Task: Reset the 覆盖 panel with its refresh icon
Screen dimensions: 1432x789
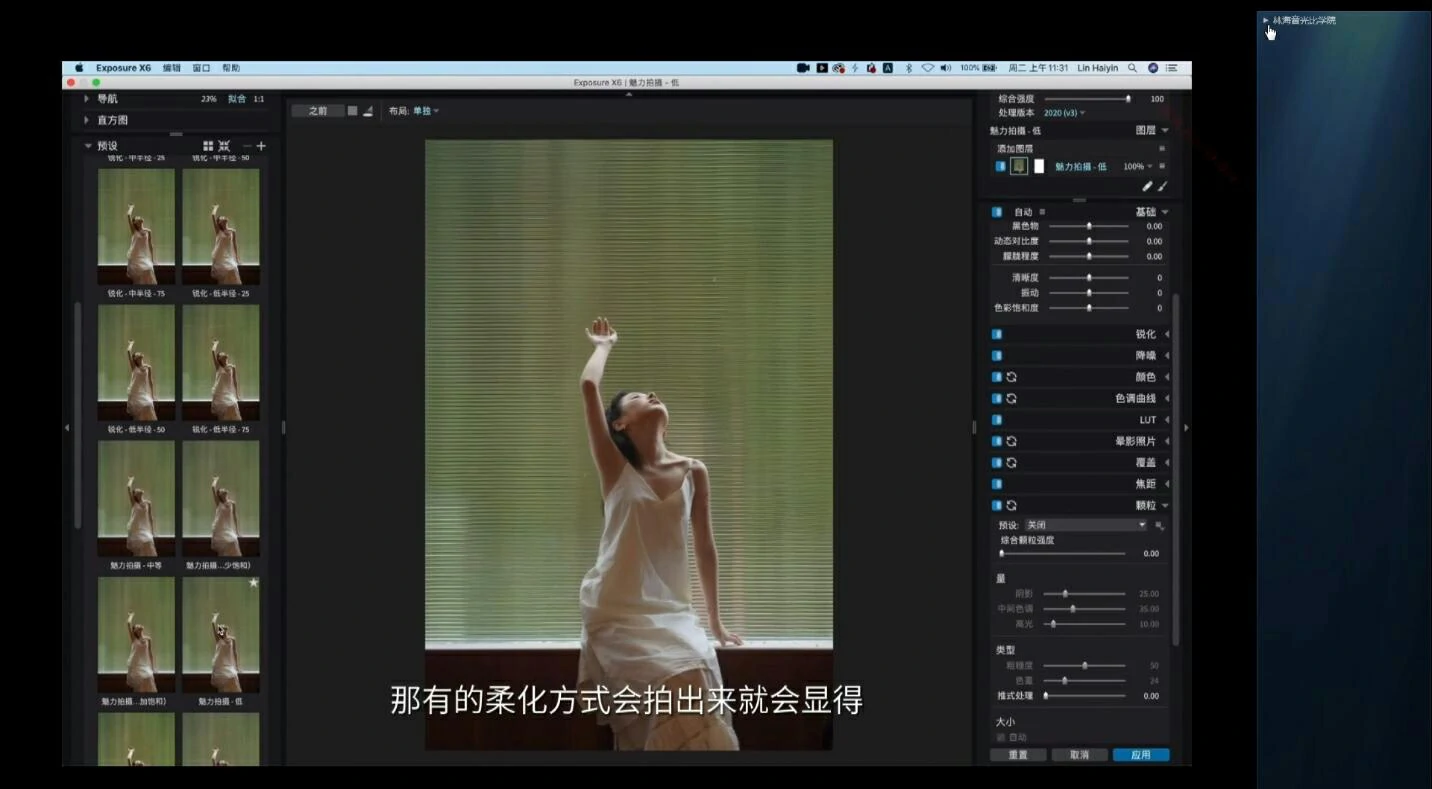Action: [1011, 463]
